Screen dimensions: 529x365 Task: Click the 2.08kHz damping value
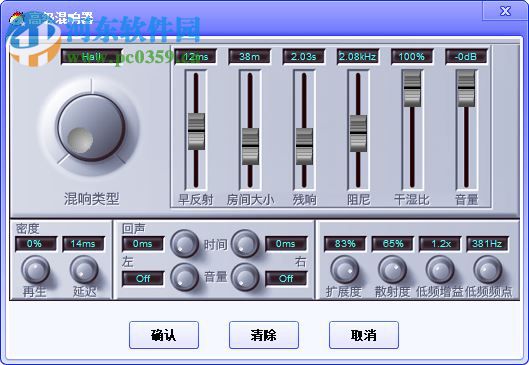pyautogui.click(x=358, y=56)
